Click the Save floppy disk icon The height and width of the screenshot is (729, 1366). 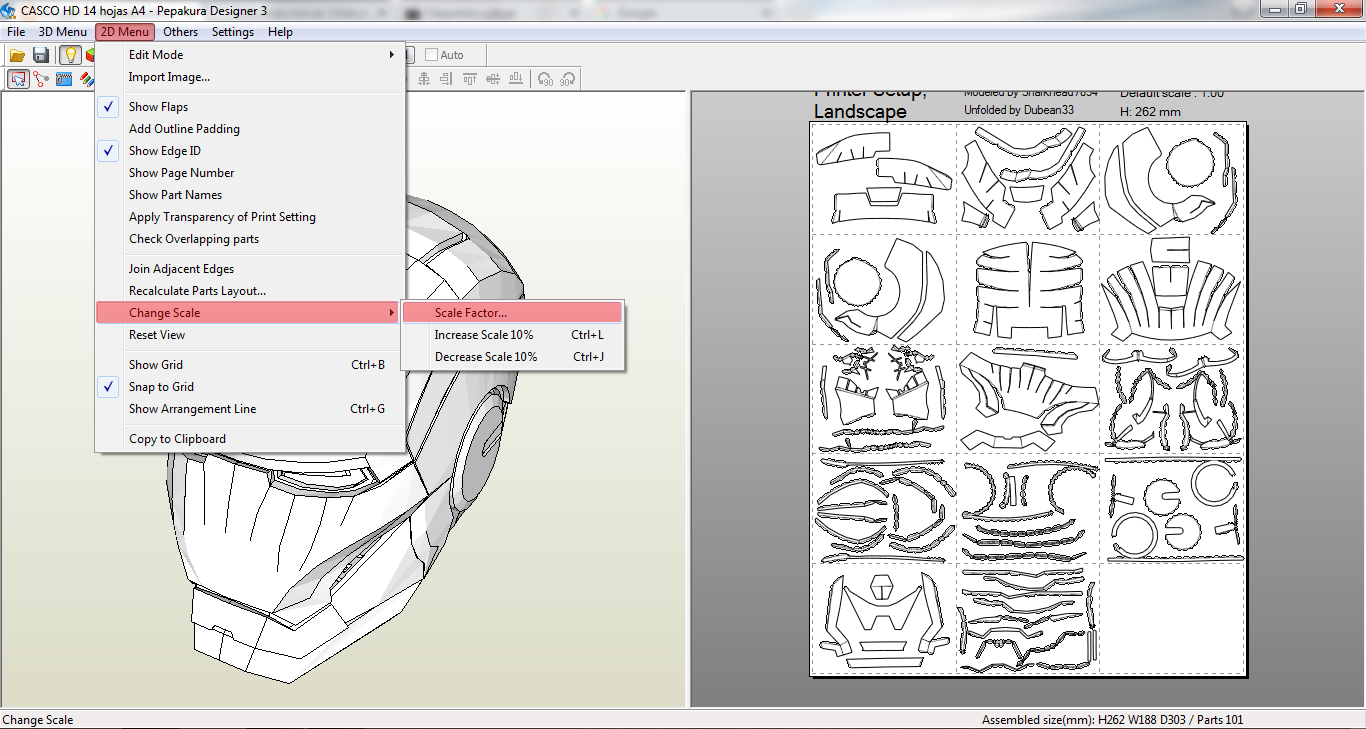[x=41, y=55]
